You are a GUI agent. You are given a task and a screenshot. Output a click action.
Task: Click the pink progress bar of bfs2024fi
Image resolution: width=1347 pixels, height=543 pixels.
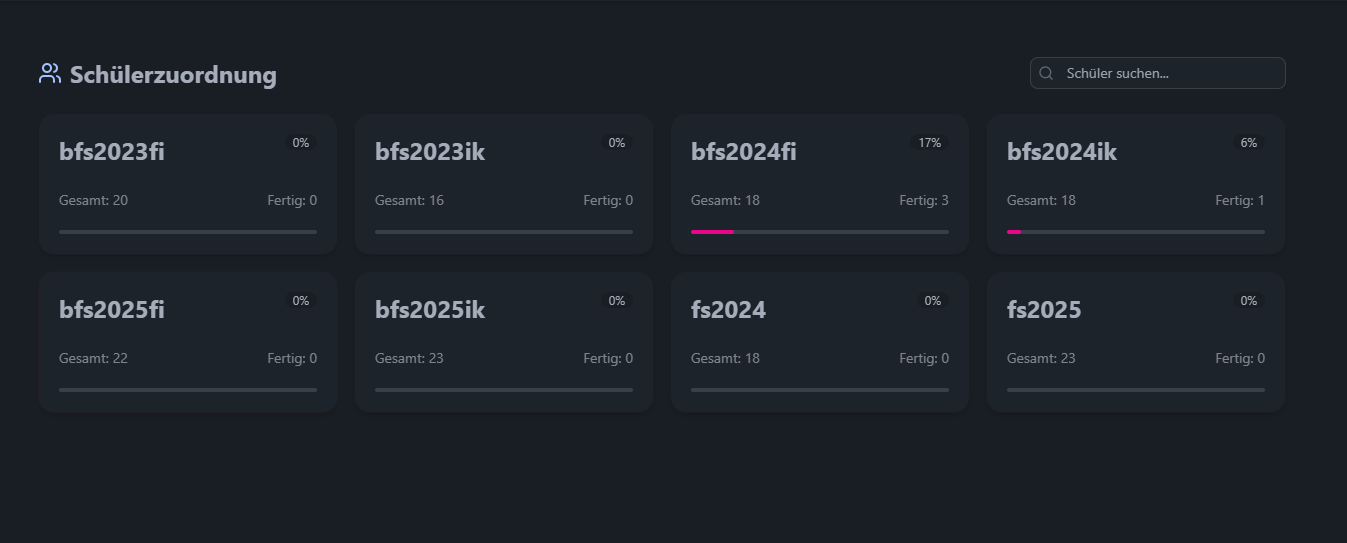pos(713,232)
